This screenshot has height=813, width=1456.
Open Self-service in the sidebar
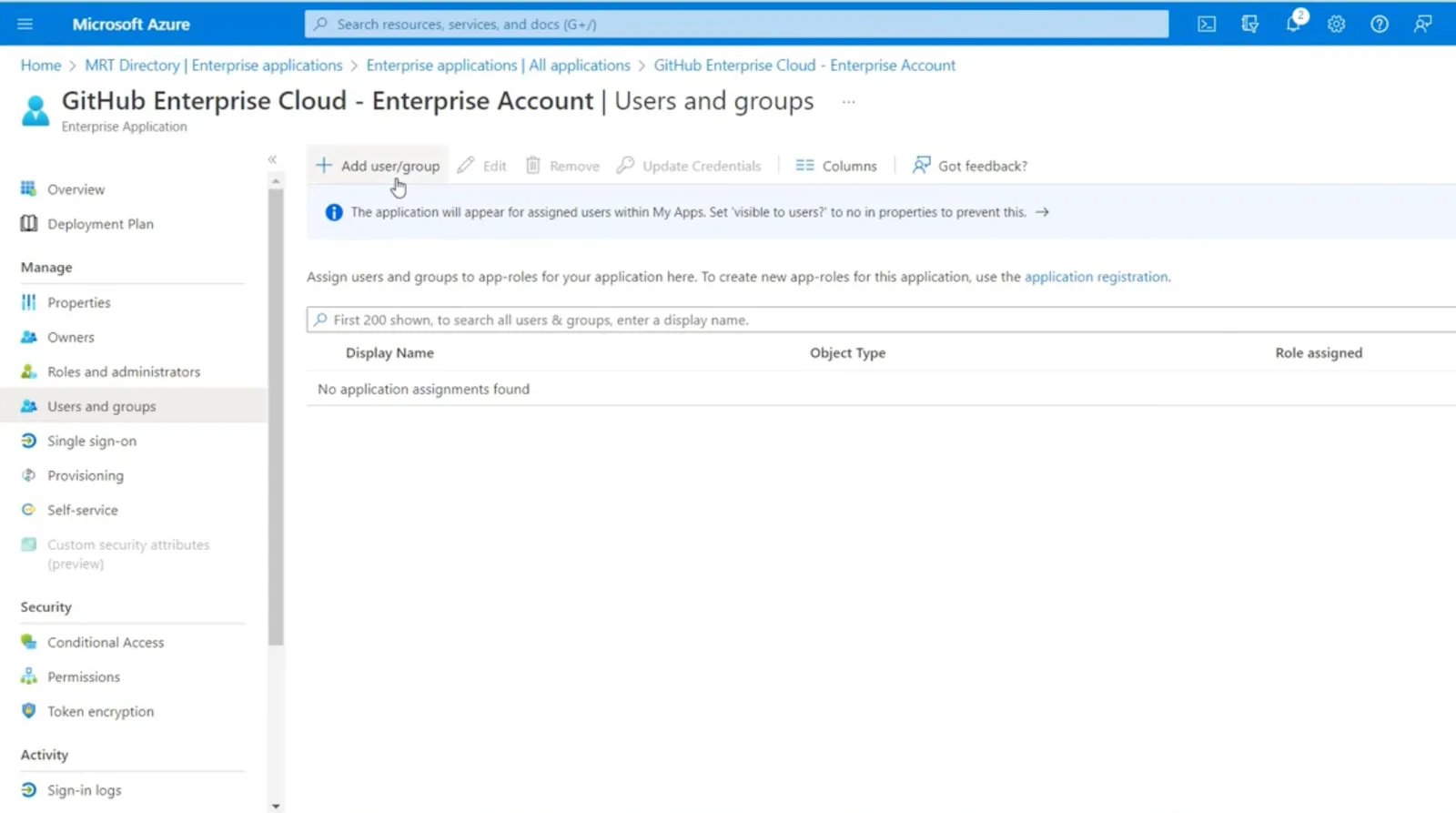pos(82,510)
